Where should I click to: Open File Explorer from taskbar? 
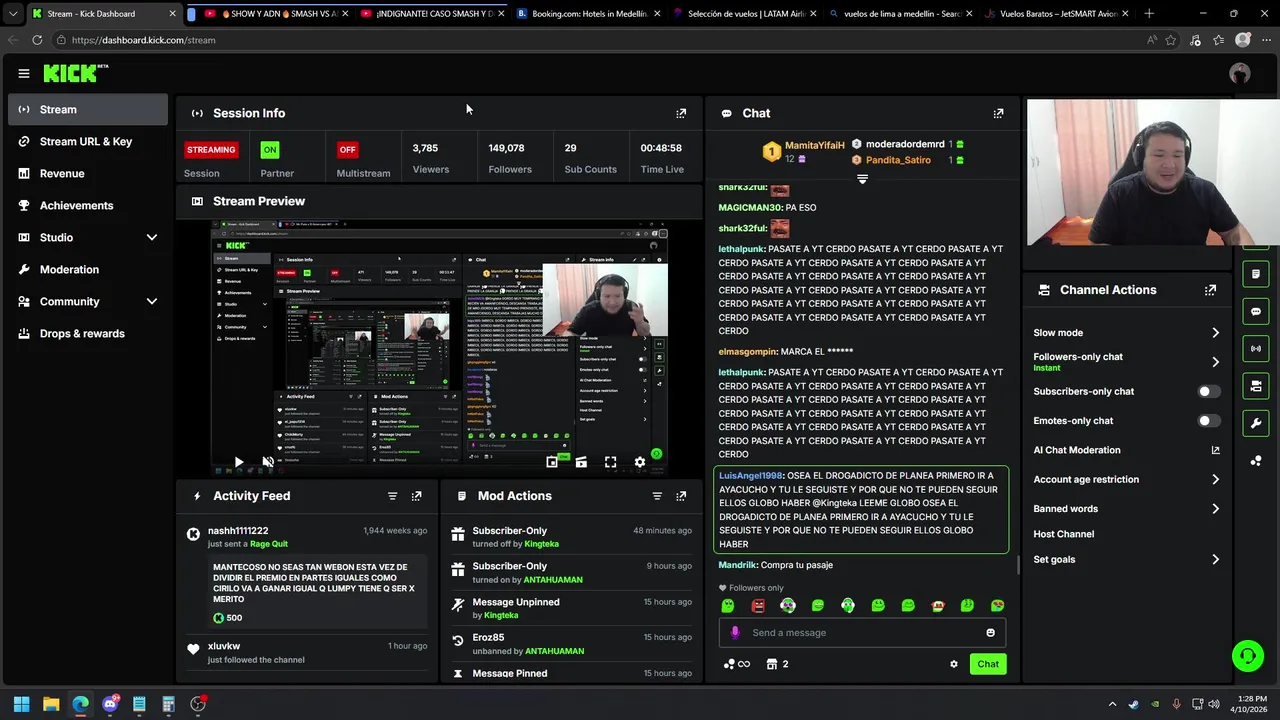pyautogui.click(x=51, y=704)
